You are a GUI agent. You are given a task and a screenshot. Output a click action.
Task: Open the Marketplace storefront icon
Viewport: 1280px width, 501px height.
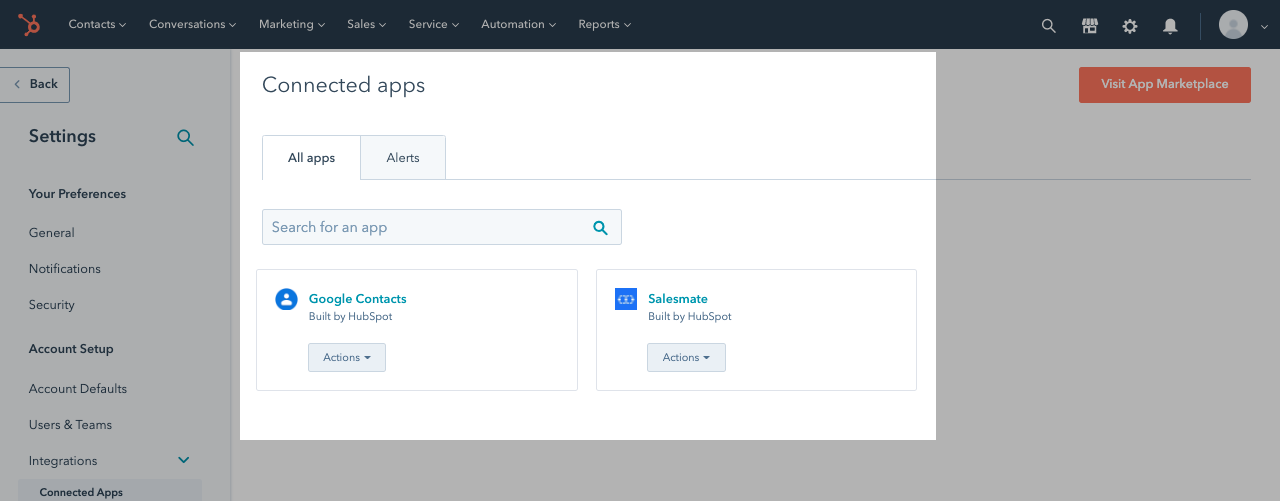point(1090,25)
